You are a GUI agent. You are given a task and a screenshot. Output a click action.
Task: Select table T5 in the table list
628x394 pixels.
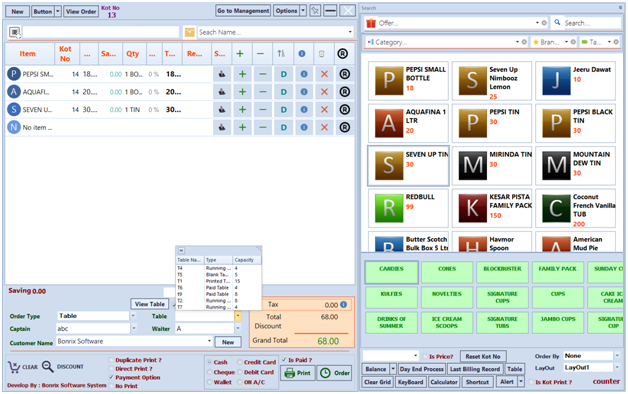pos(218,275)
